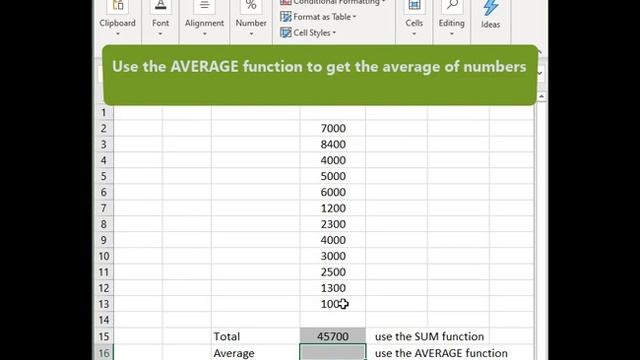This screenshot has width=640, height=360.
Task: Click the Format as Table icon
Action: coord(286,17)
